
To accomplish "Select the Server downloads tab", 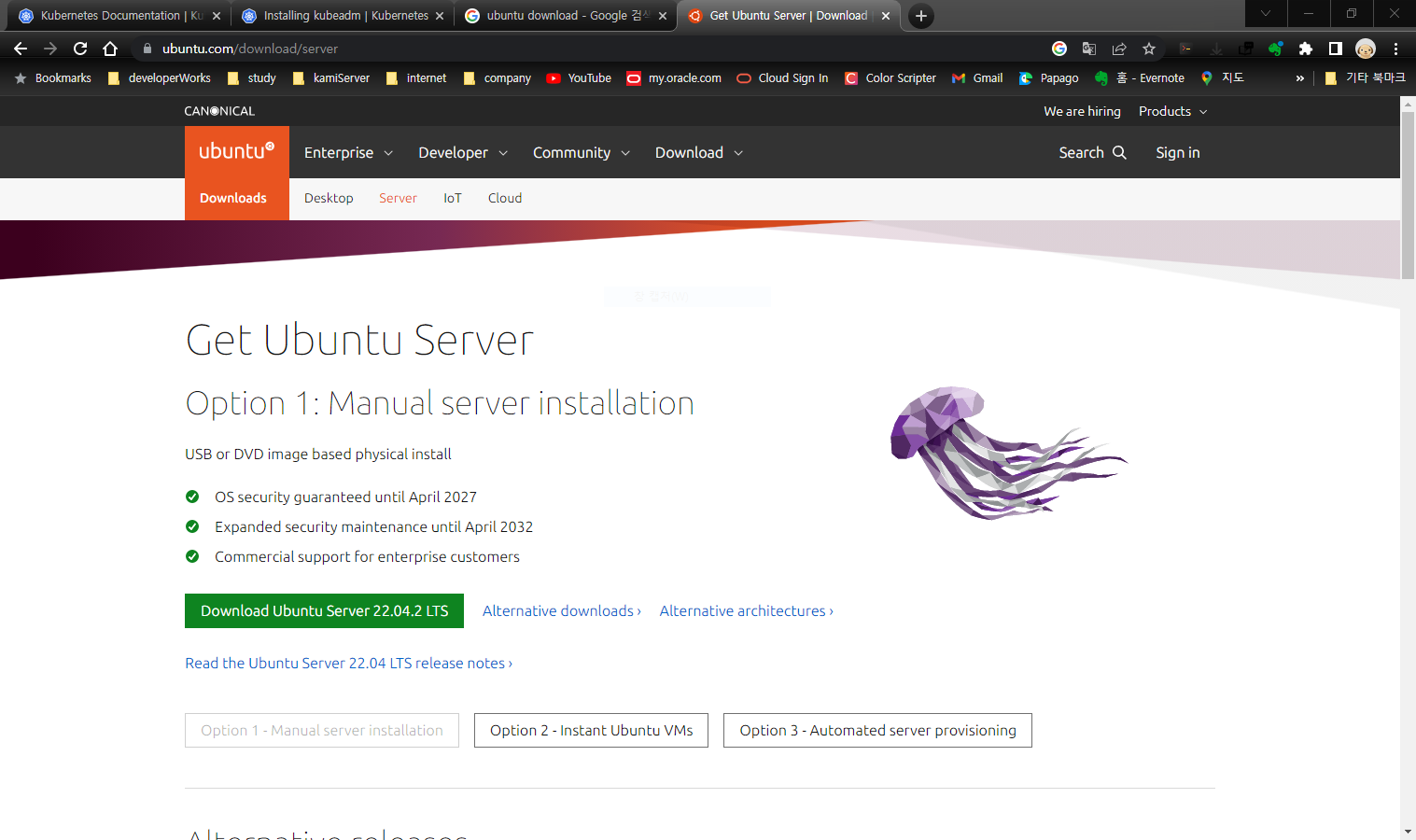I will [x=398, y=198].
